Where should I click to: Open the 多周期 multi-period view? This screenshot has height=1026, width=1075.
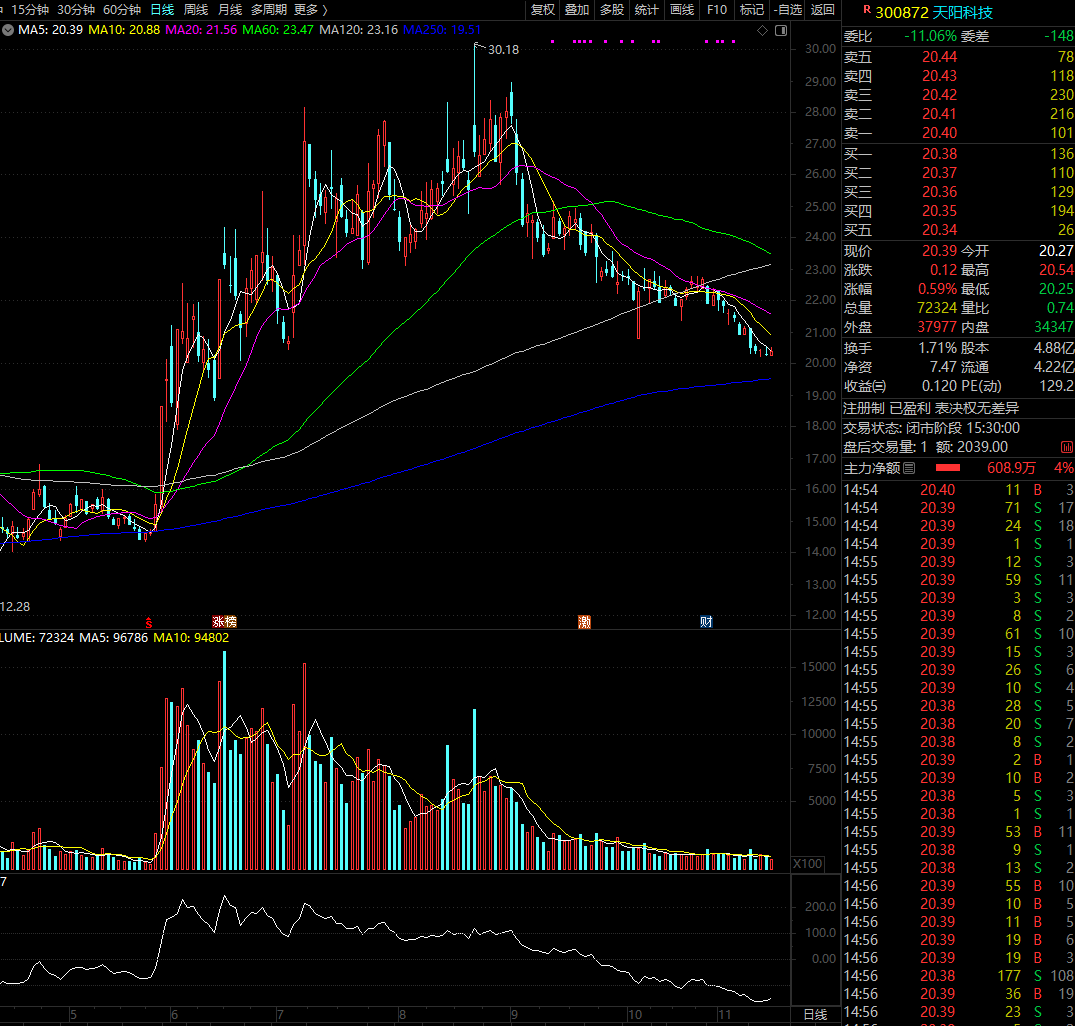coord(269,10)
